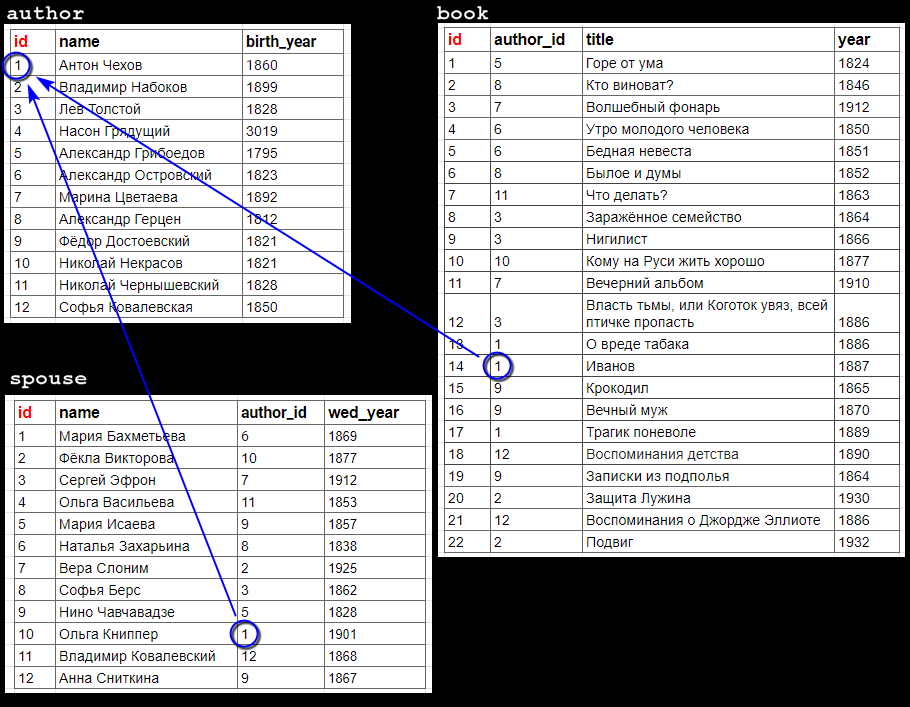Screen dimensions: 910x707
Task: Select the title cell Что делать?
Action: 627,196
